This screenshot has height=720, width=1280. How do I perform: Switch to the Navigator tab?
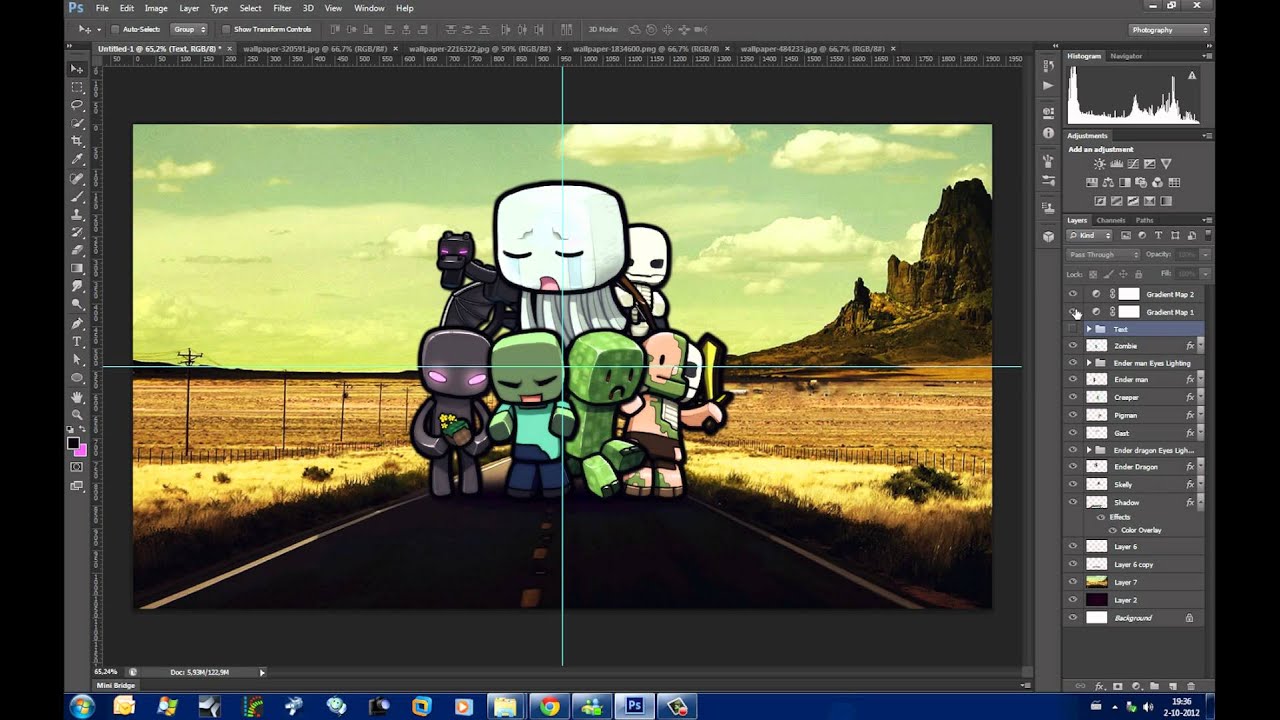click(1126, 56)
